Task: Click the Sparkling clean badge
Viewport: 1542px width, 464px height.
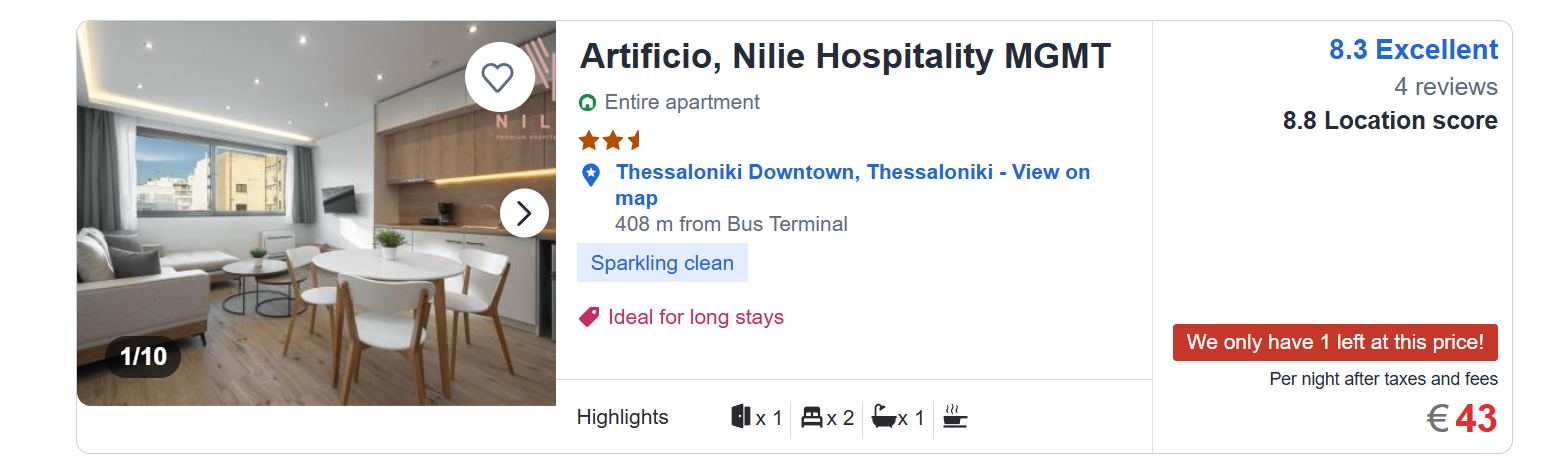Action: pyautogui.click(x=662, y=263)
